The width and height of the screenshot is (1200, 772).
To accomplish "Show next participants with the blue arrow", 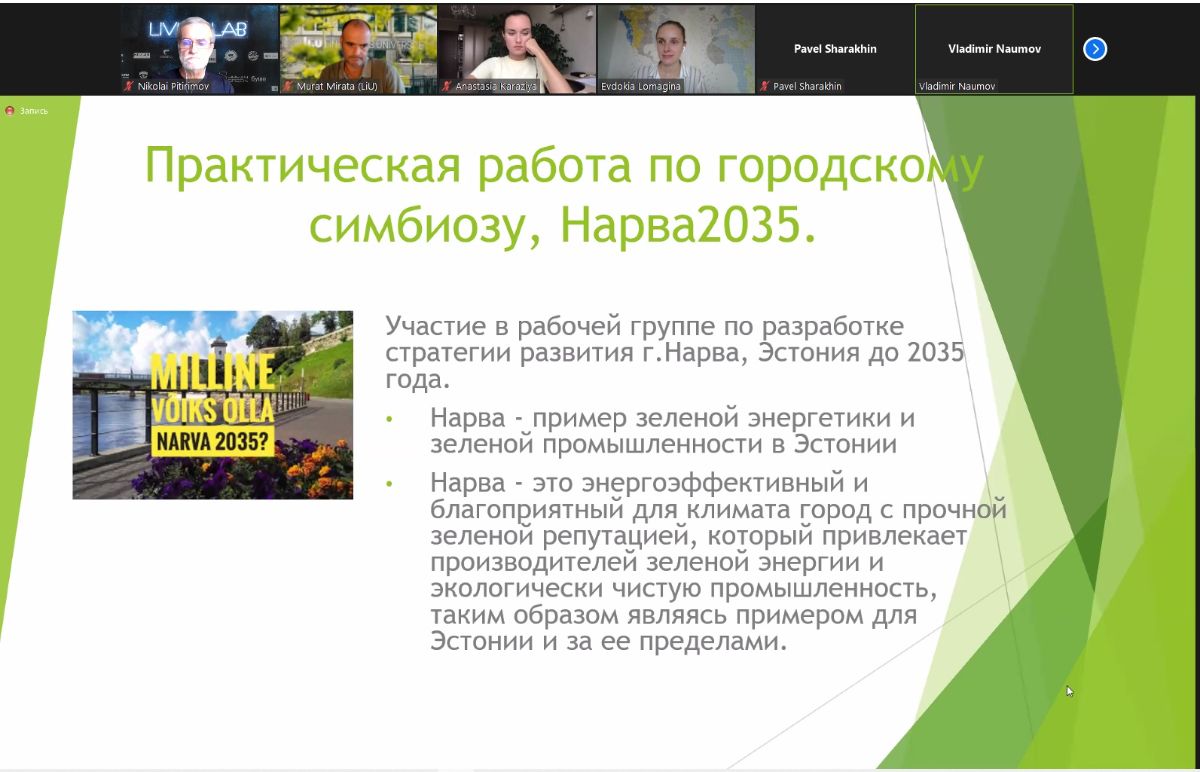I will (1095, 49).
